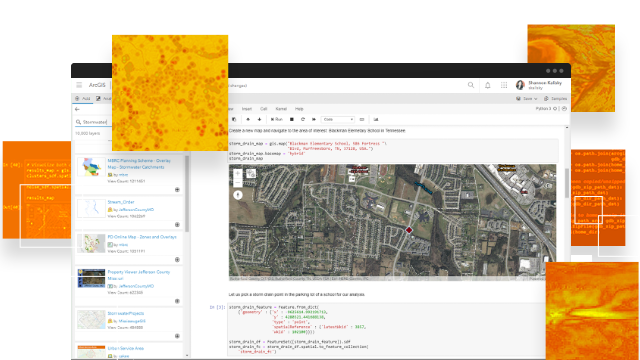
Task: Paste cells with clipboard icon
Action: [234, 120]
